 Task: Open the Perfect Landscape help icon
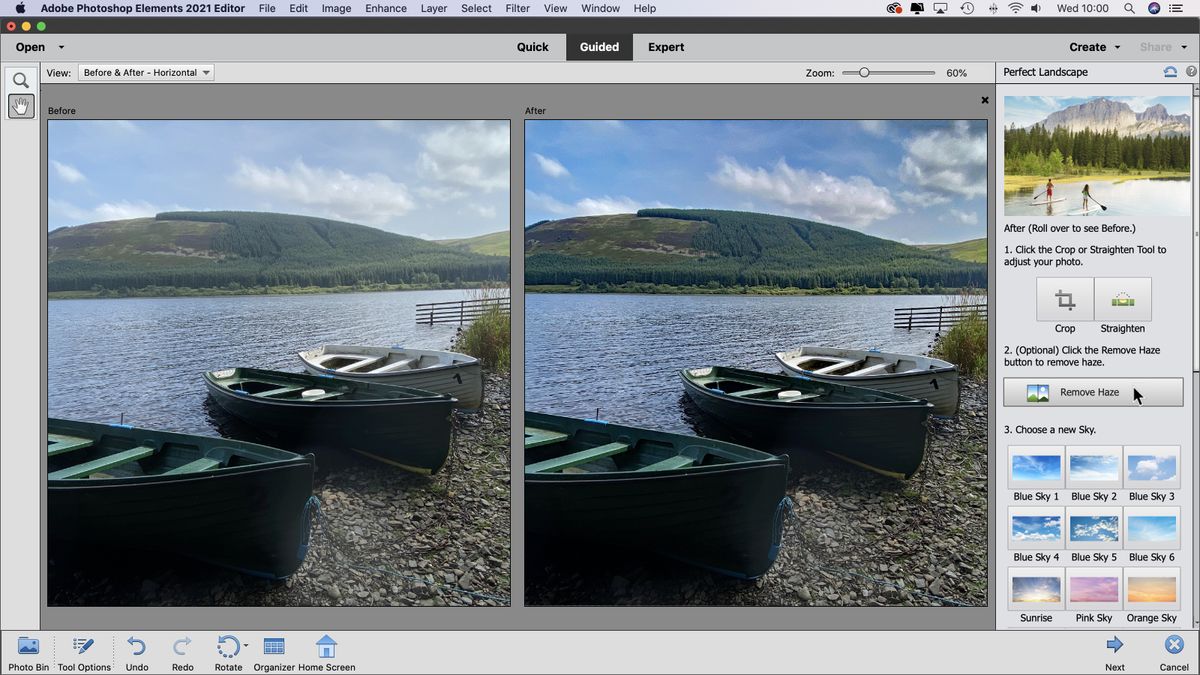point(1191,71)
